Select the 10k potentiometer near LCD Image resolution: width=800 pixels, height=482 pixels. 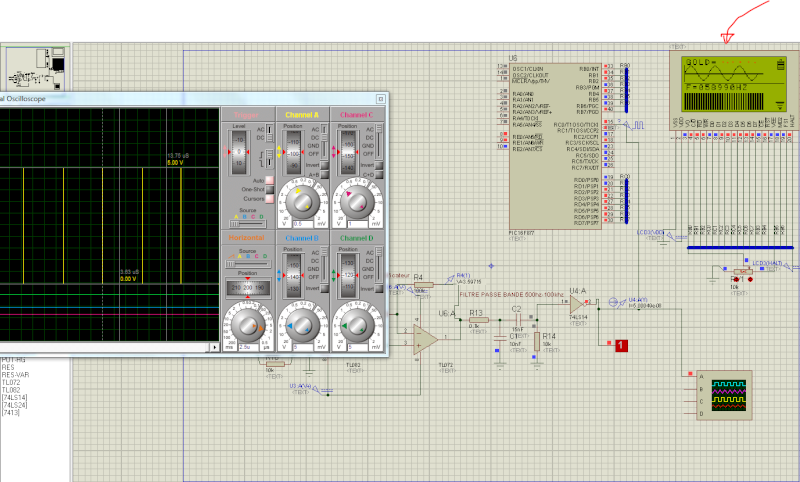click(743, 271)
